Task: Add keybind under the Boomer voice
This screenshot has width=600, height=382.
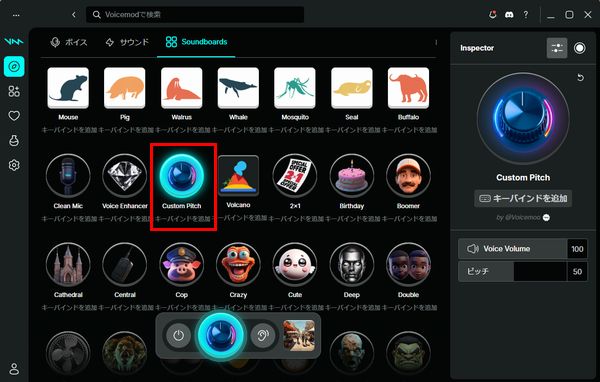Action: (x=409, y=219)
